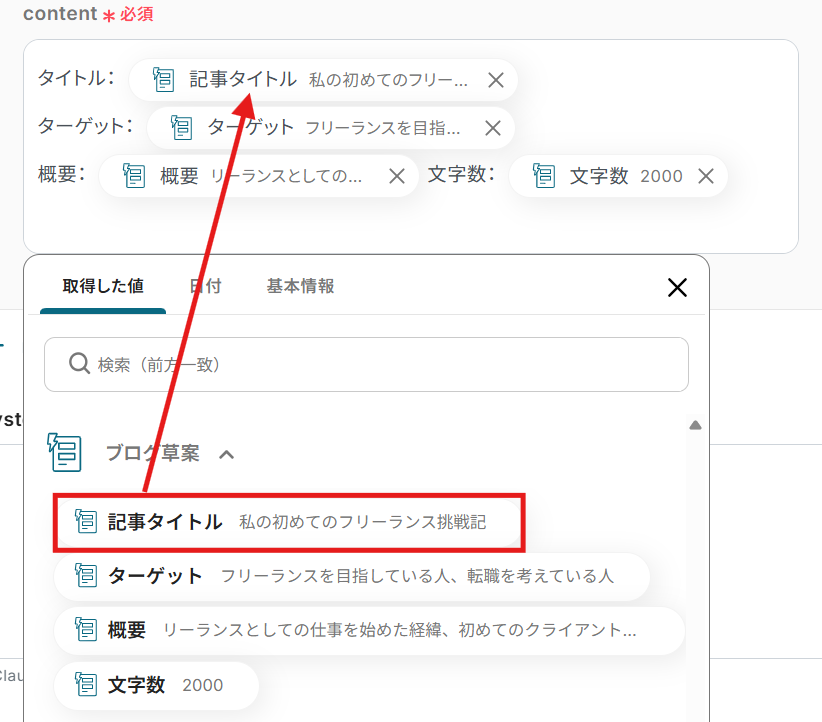Switch to the 日付 tab
The width and height of the screenshot is (822, 722).
tap(206, 286)
